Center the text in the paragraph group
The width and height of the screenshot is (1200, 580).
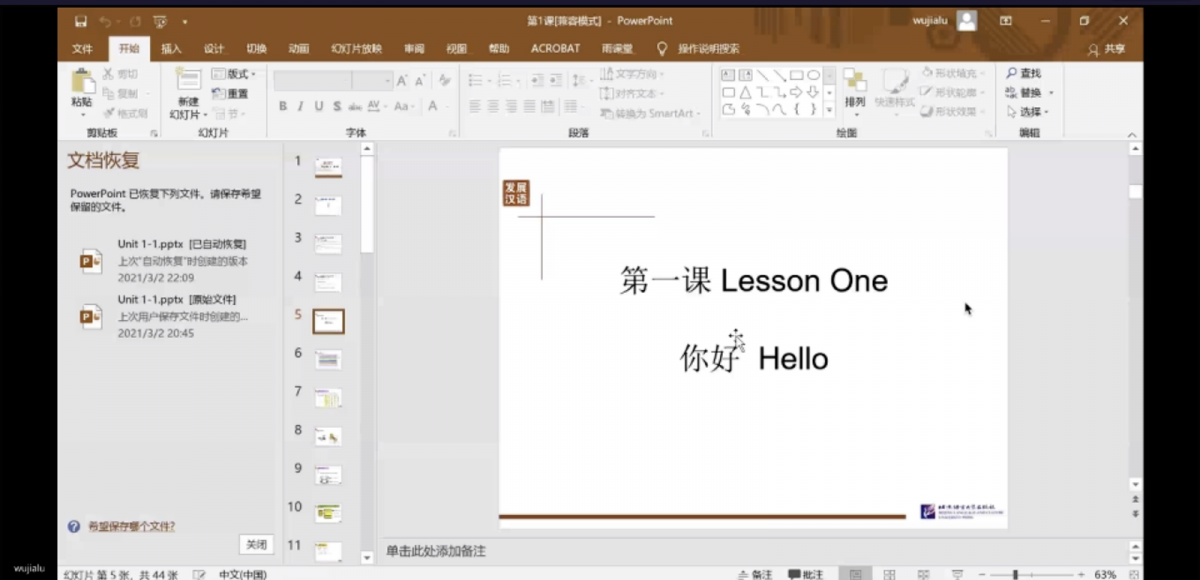click(x=493, y=106)
